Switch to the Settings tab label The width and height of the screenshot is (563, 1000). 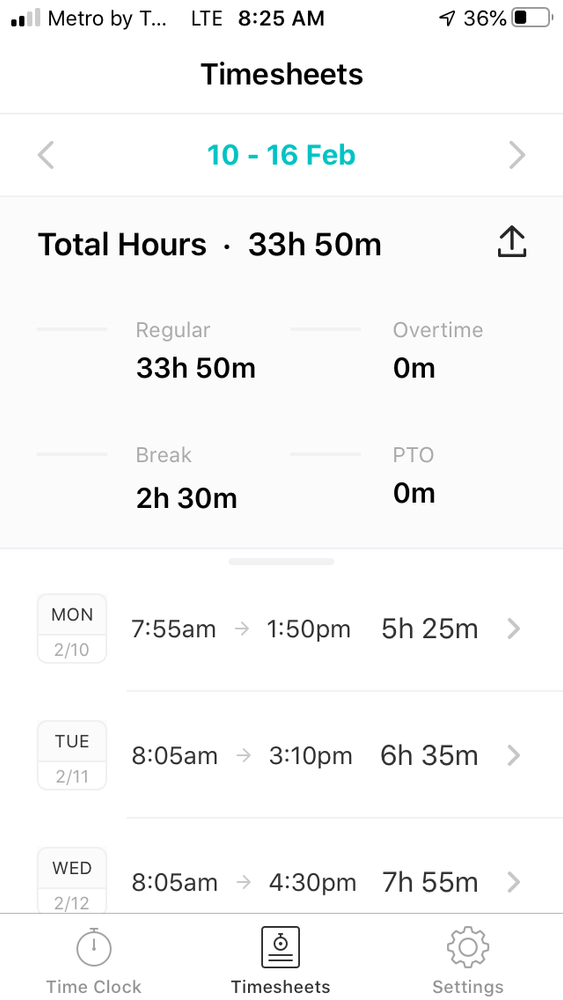468,987
